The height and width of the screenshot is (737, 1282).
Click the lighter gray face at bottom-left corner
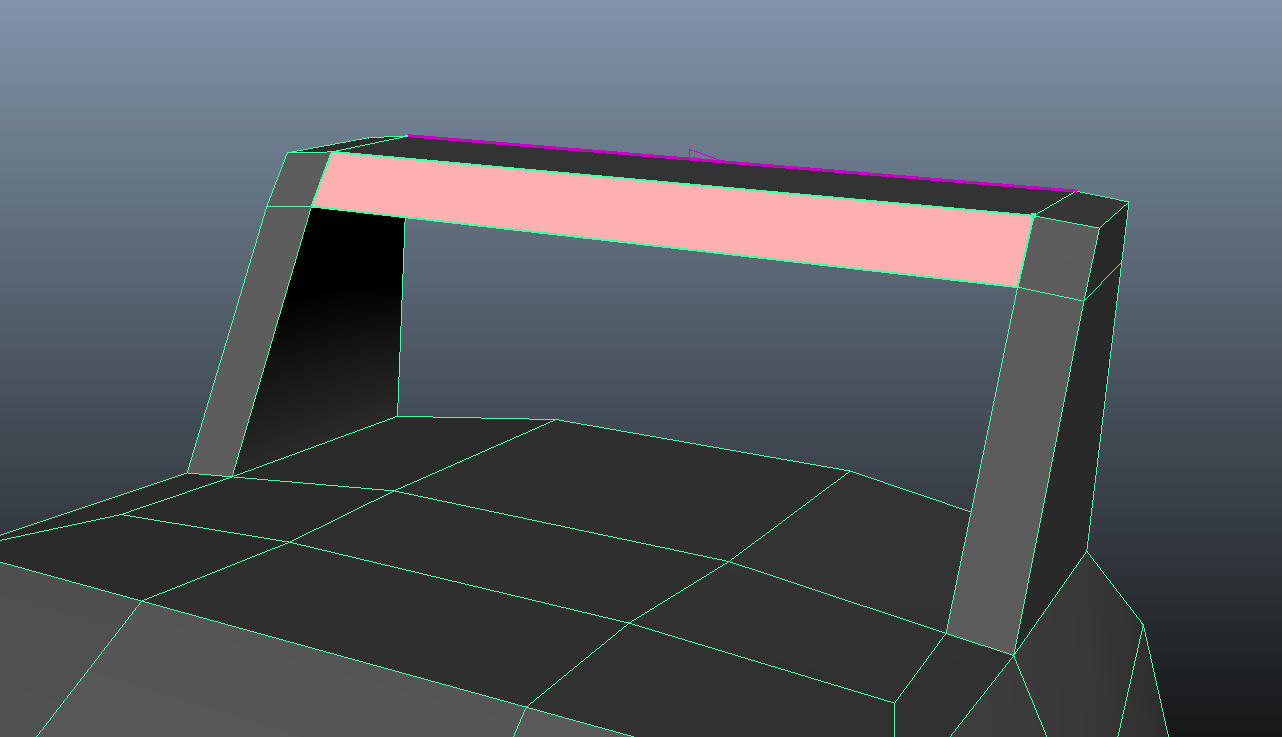click(x=60, y=660)
